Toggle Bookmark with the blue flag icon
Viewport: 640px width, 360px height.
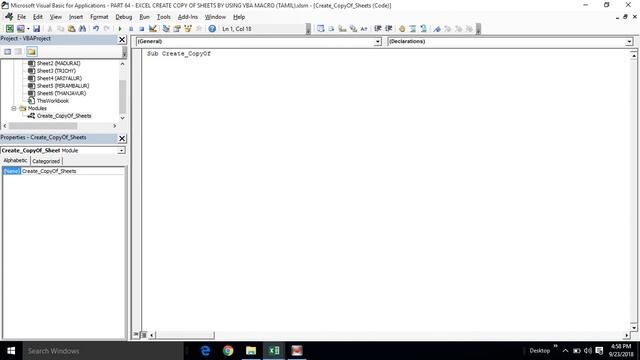pyautogui.click(x=437, y=29)
